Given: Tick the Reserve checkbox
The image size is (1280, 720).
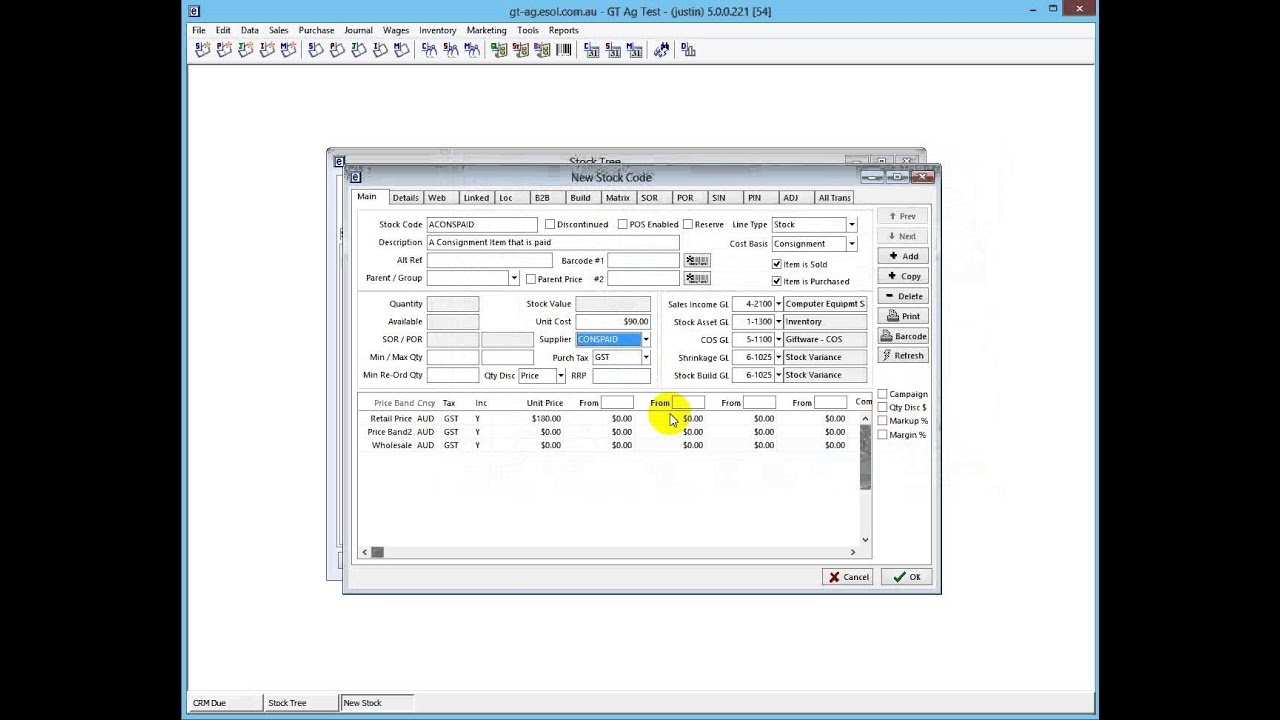Looking at the screenshot, I should (687, 224).
